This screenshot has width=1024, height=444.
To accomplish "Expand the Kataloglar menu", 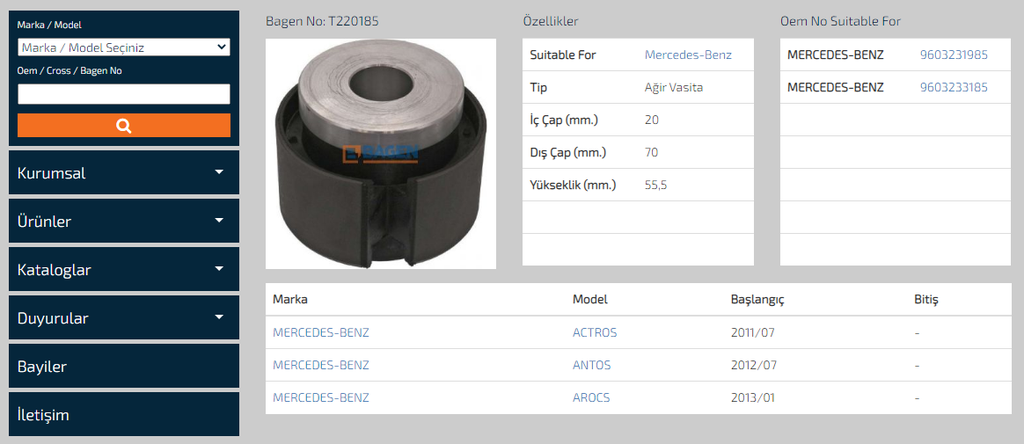I will click(x=123, y=269).
